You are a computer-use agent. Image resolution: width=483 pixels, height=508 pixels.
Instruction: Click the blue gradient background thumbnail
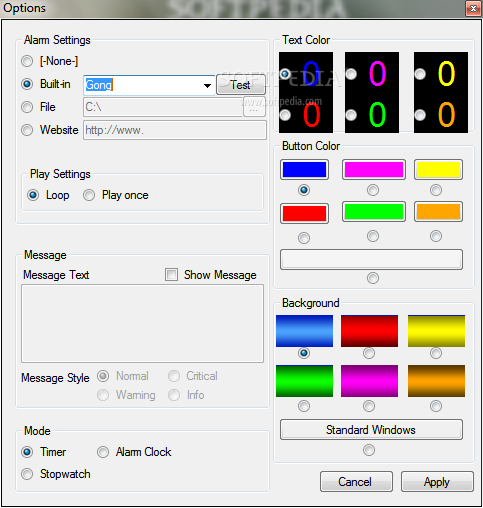(x=304, y=331)
